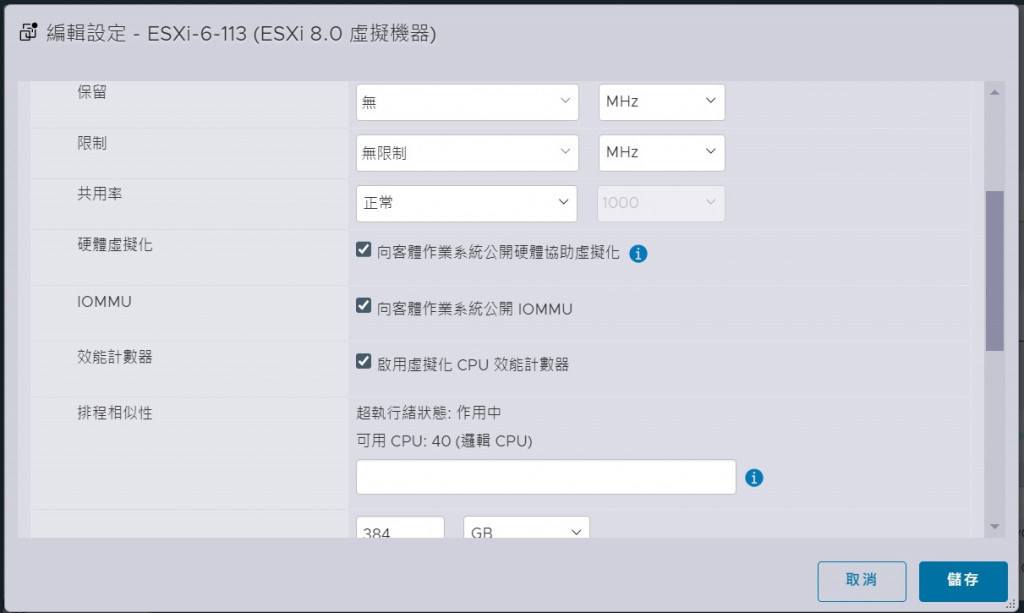Click the 排程相似性 input field
Image resolution: width=1024 pixels, height=613 pixels.
click(546, 477)
